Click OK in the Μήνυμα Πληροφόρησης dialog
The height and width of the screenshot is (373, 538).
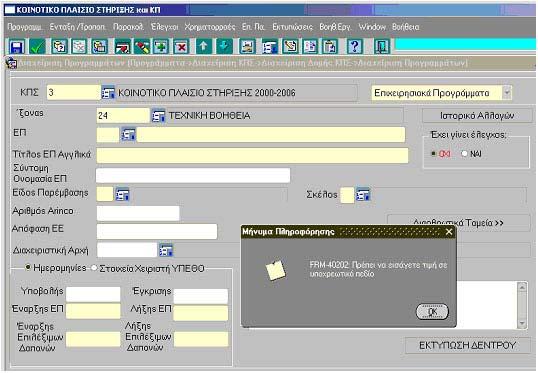coord(432,312)
